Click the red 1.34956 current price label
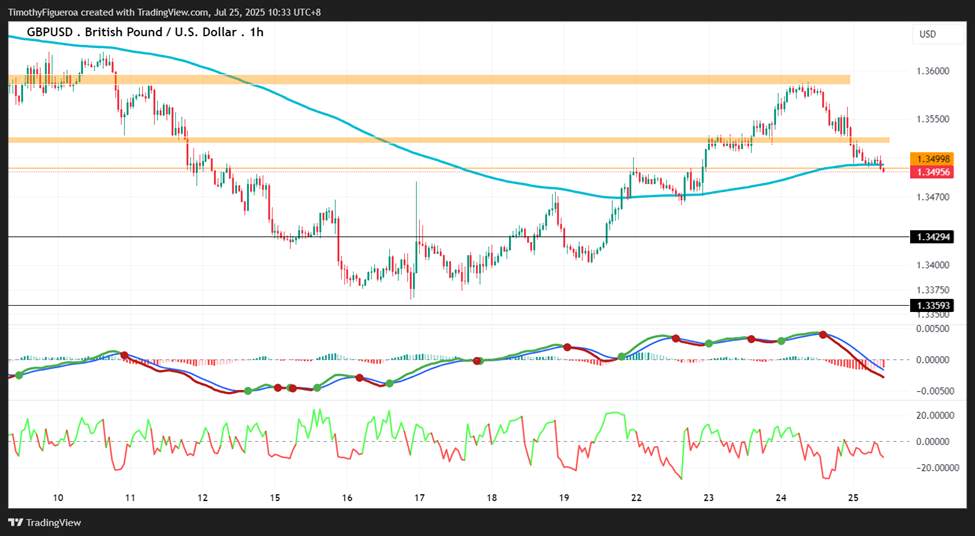975x536 pixels. pos(933,172)
